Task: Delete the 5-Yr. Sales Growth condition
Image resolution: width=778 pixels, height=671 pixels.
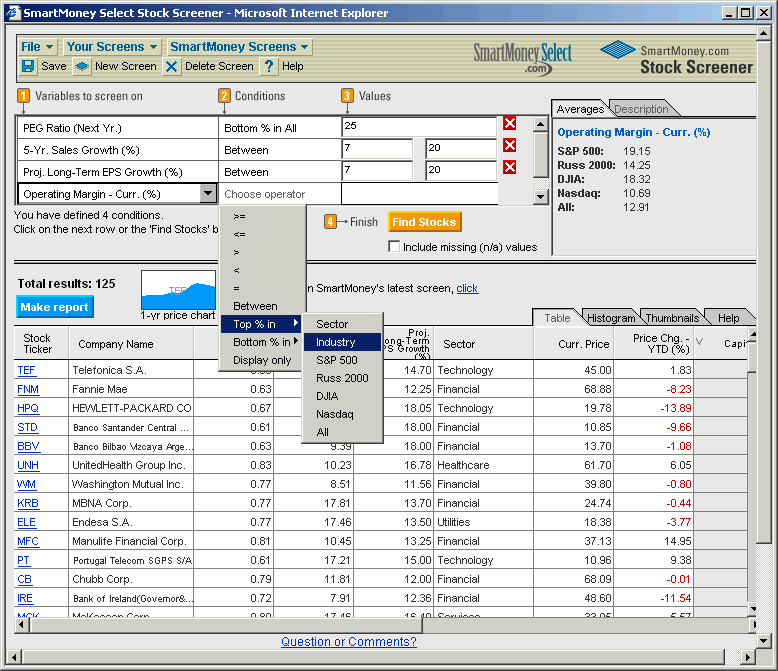Action: pyautogui.click(x=510, y=146)
